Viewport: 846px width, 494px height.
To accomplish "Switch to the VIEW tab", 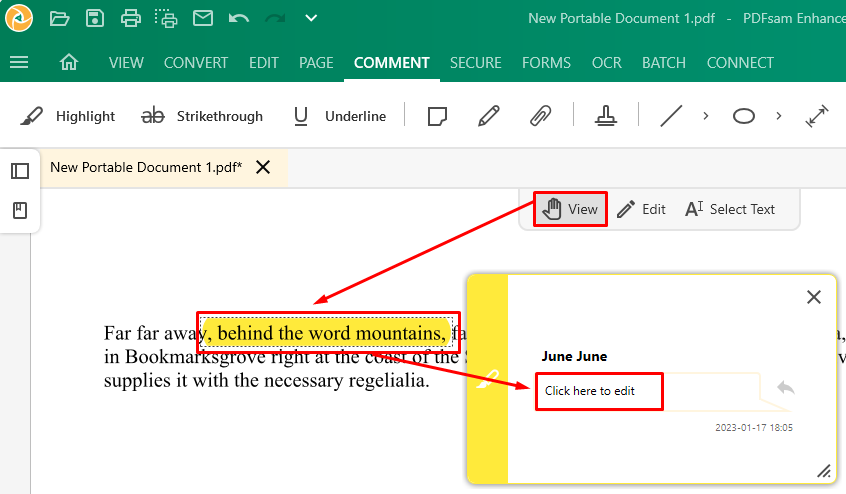I will 126,63.
